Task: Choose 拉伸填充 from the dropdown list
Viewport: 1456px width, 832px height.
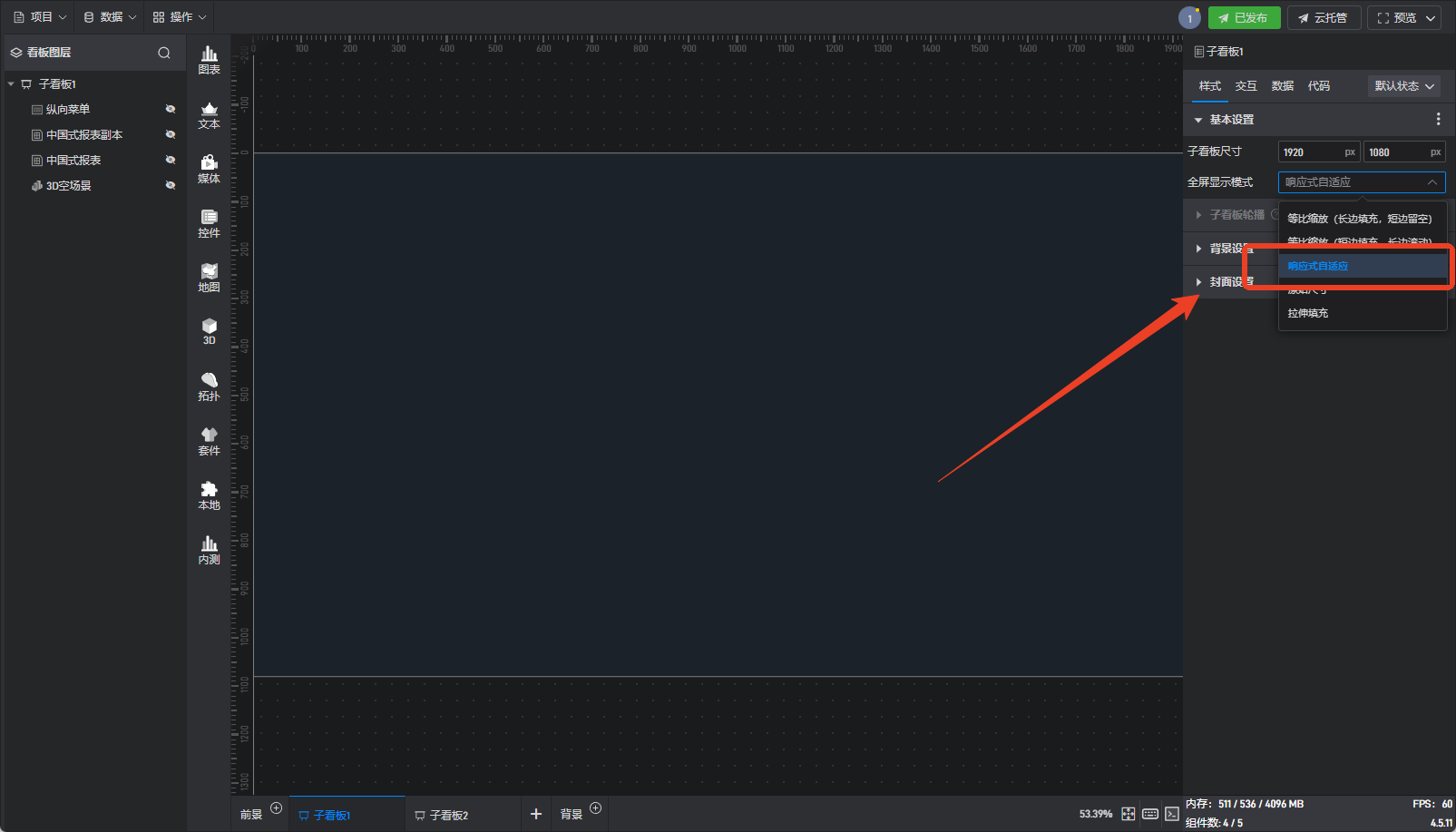Action: click(1308, 313)
